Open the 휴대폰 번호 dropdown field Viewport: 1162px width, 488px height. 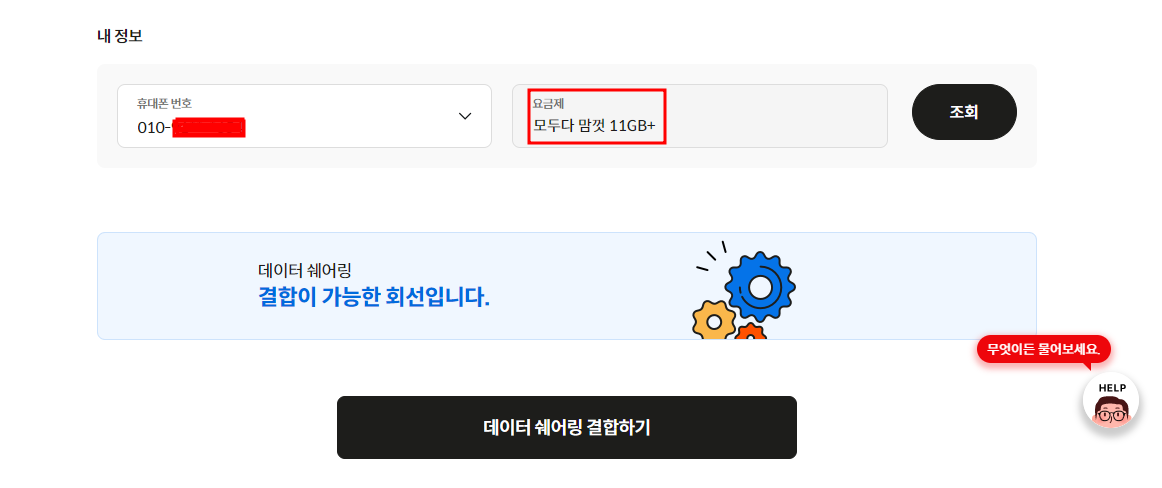305,116
